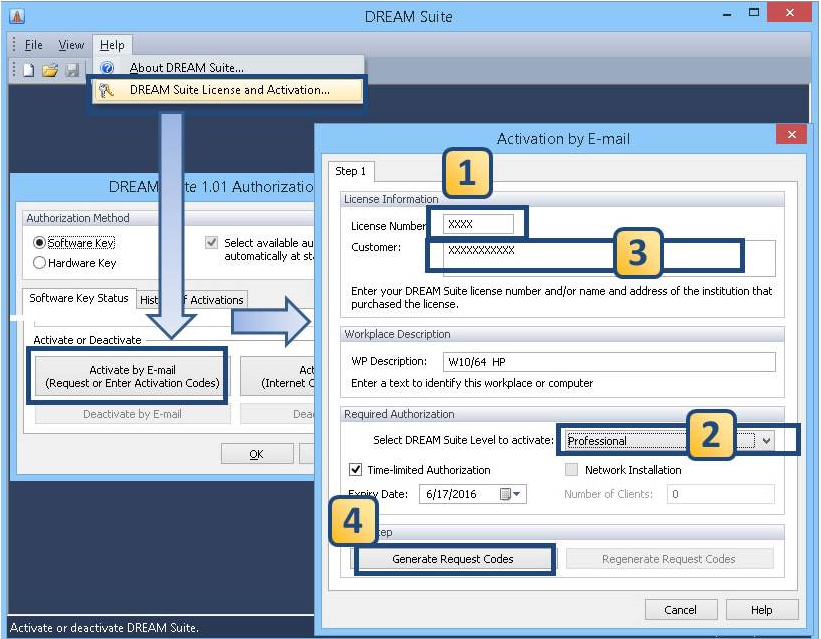Select the Step 1 tab
This screenshot has width=821, height=639.
pos(351,171)
